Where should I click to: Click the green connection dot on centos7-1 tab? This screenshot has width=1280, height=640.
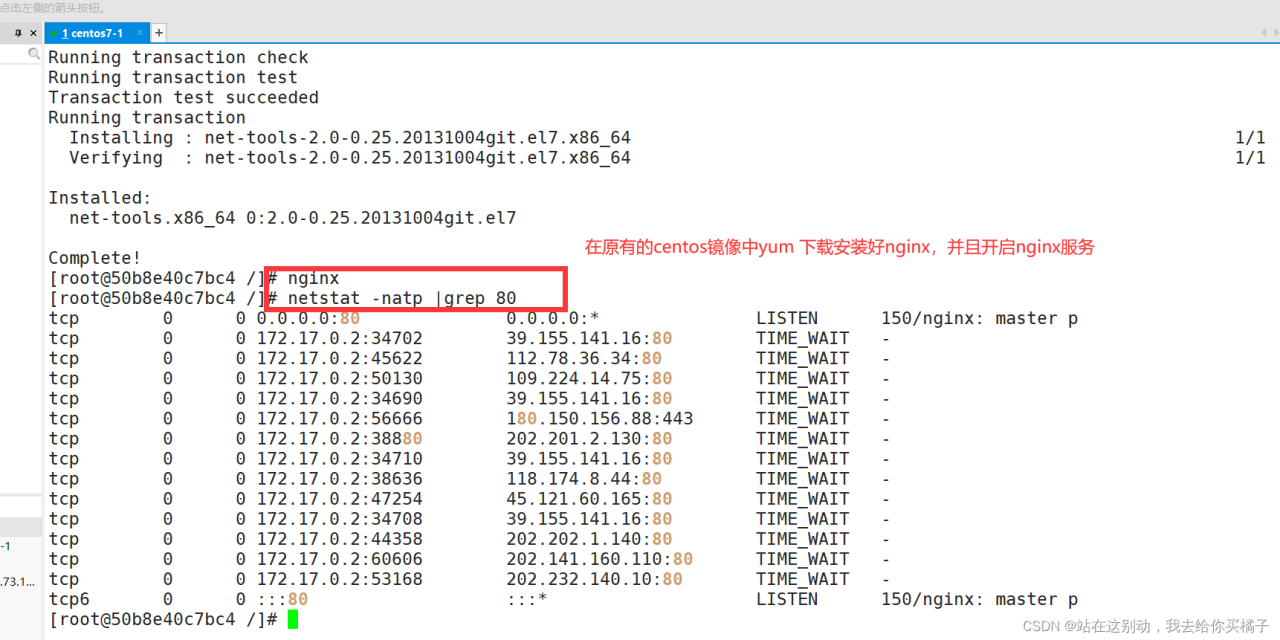click(54, 33)
